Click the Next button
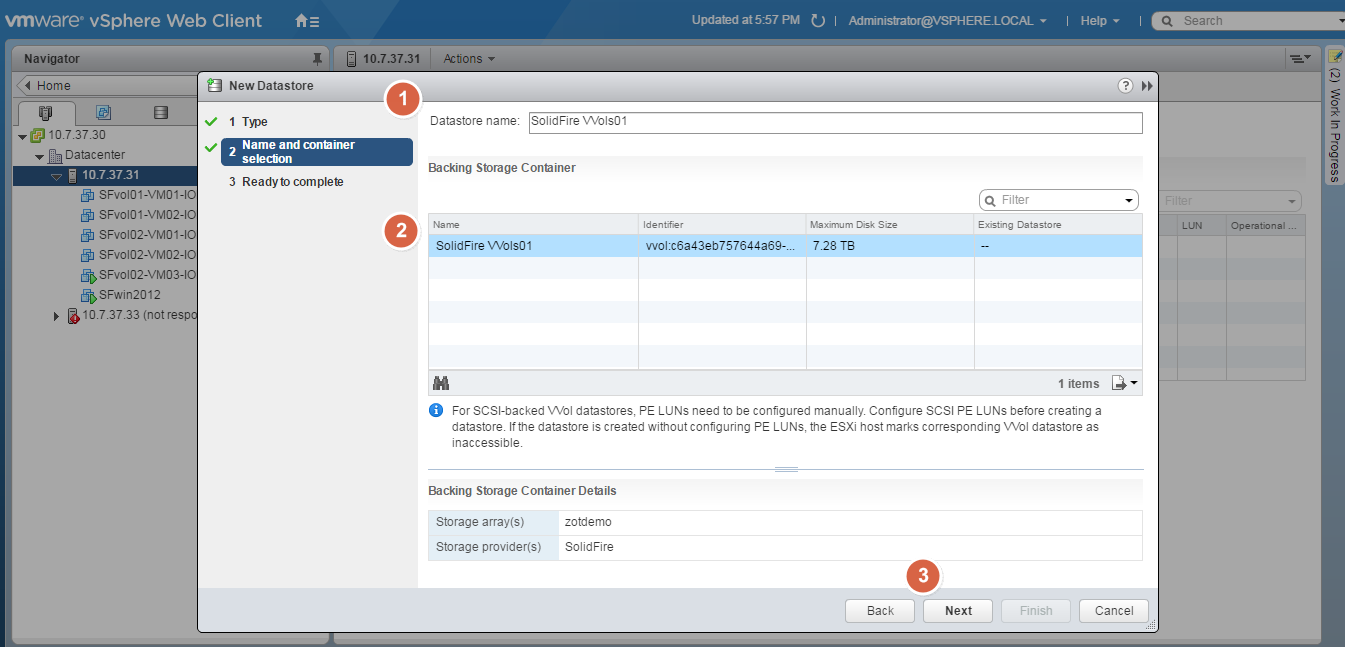Screen dimensions: 1345x647 tap(958, 611)
